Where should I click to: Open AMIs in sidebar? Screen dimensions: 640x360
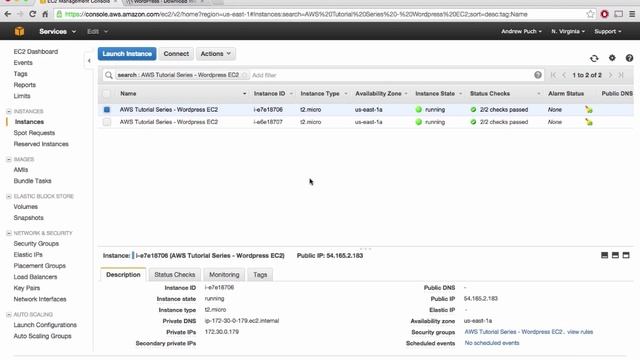tap(20, 170)
